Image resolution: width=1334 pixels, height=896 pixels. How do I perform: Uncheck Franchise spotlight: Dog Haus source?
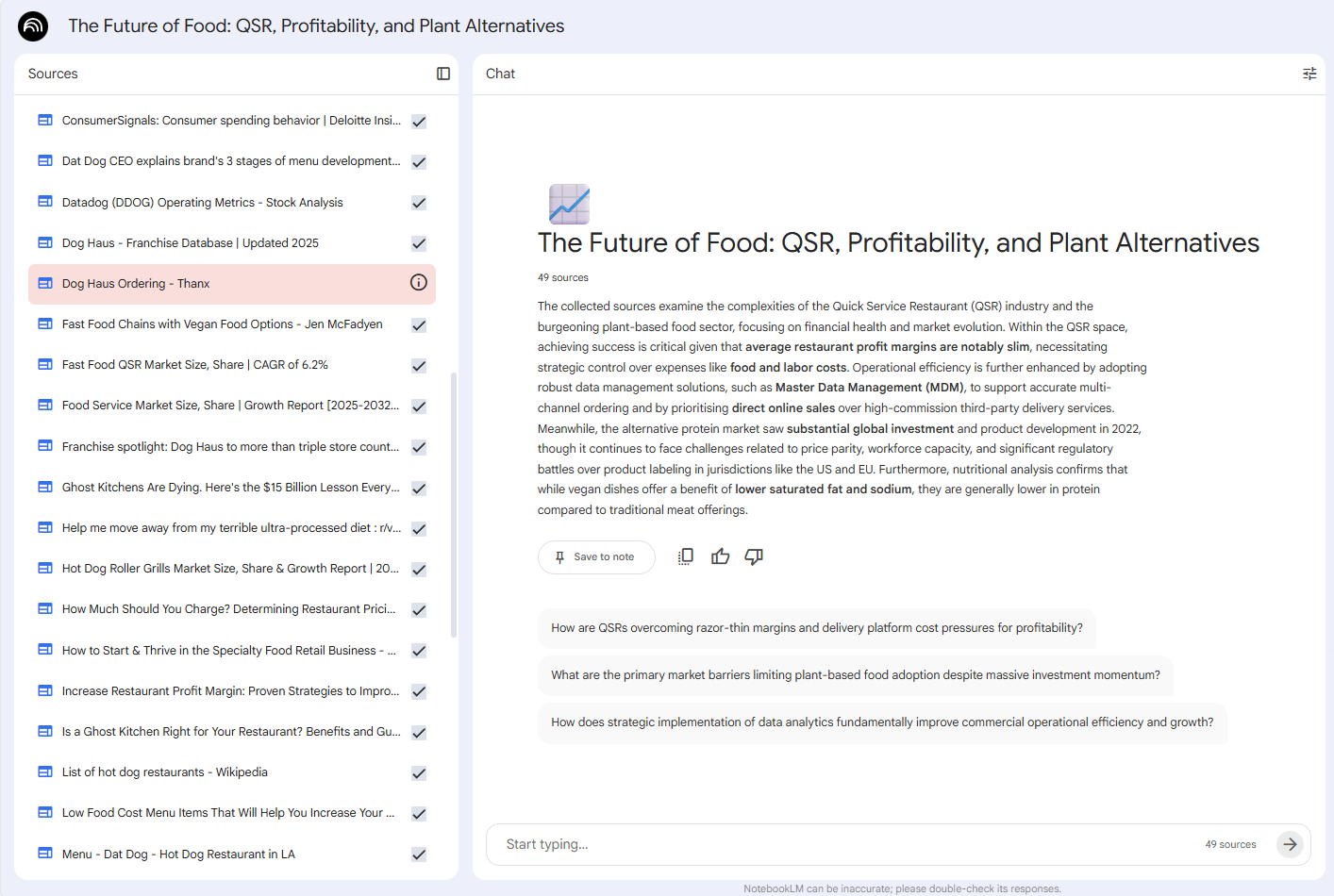point(419,447)
